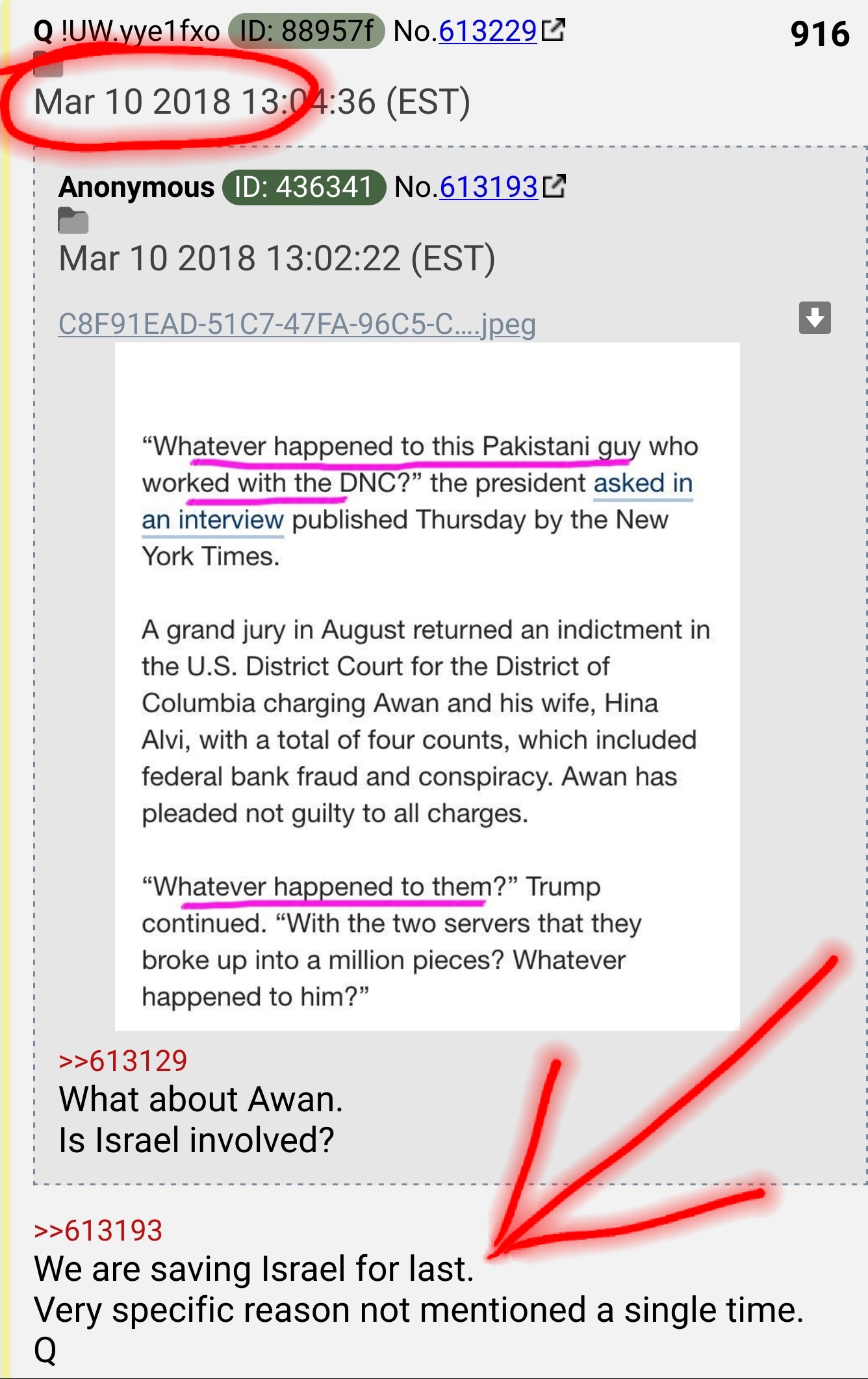This screenshot has width=868, height=1379.
Task: Click external link icon beside No.613193
Action: click(554, 187)
